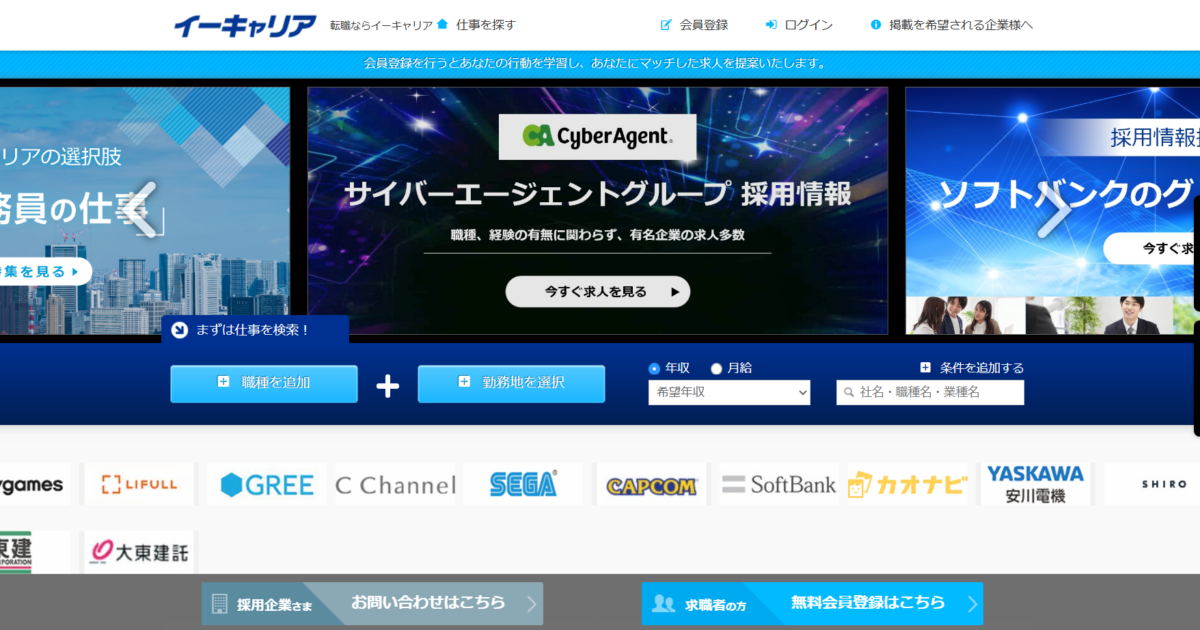Expand the 職種を追加 selector
The height and width of the screenshot is (630, 1200).
(x=264, y=383)
